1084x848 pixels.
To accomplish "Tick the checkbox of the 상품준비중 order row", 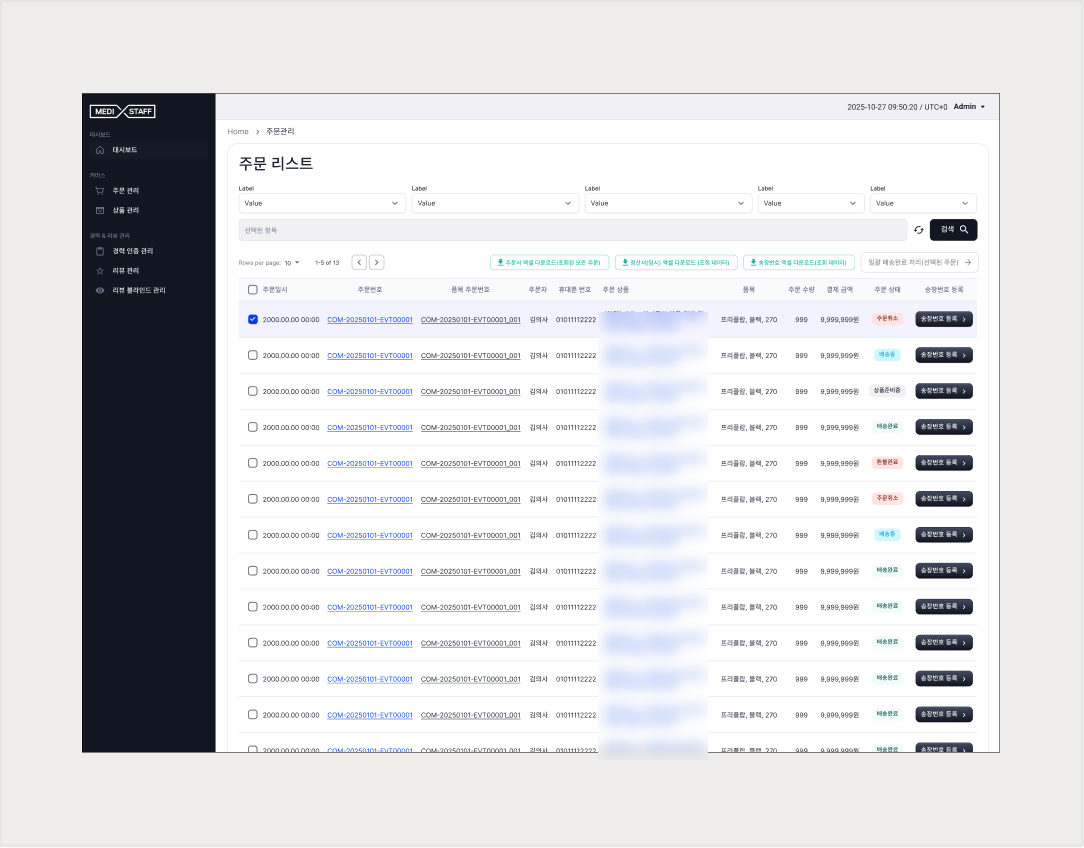I will point(252,391).
